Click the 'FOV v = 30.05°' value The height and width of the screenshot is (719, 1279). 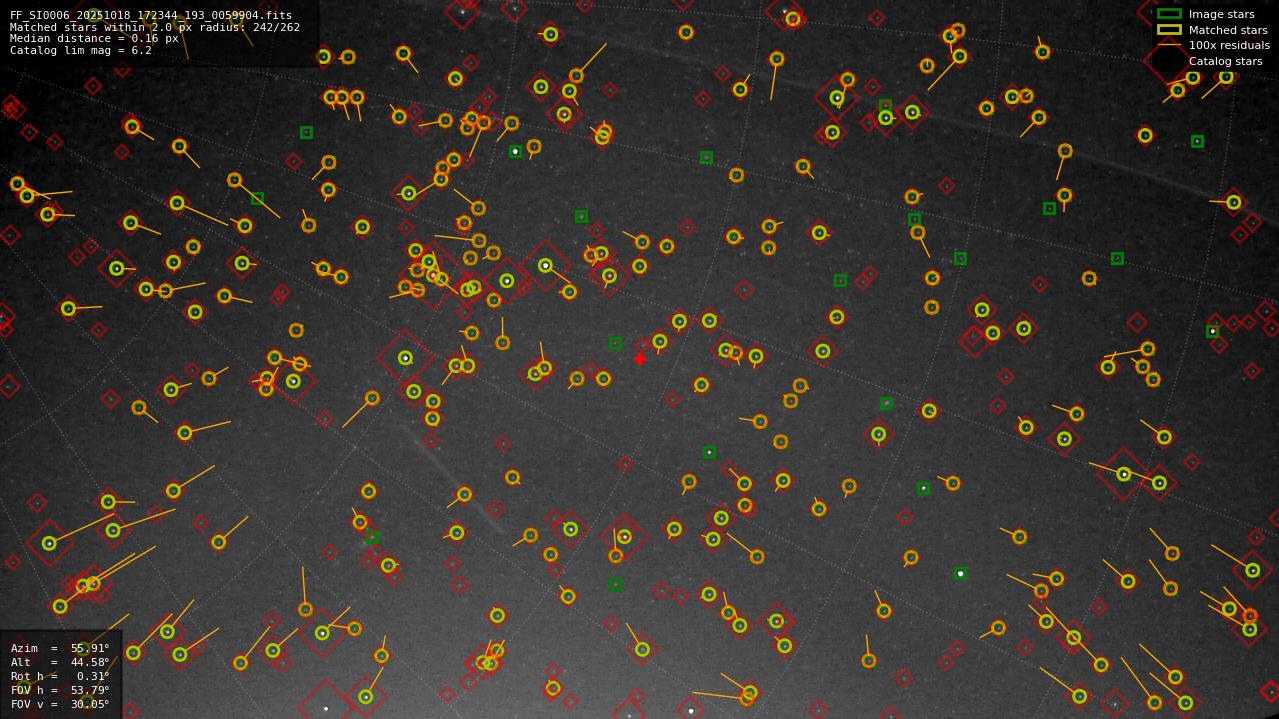coord(60,704)
